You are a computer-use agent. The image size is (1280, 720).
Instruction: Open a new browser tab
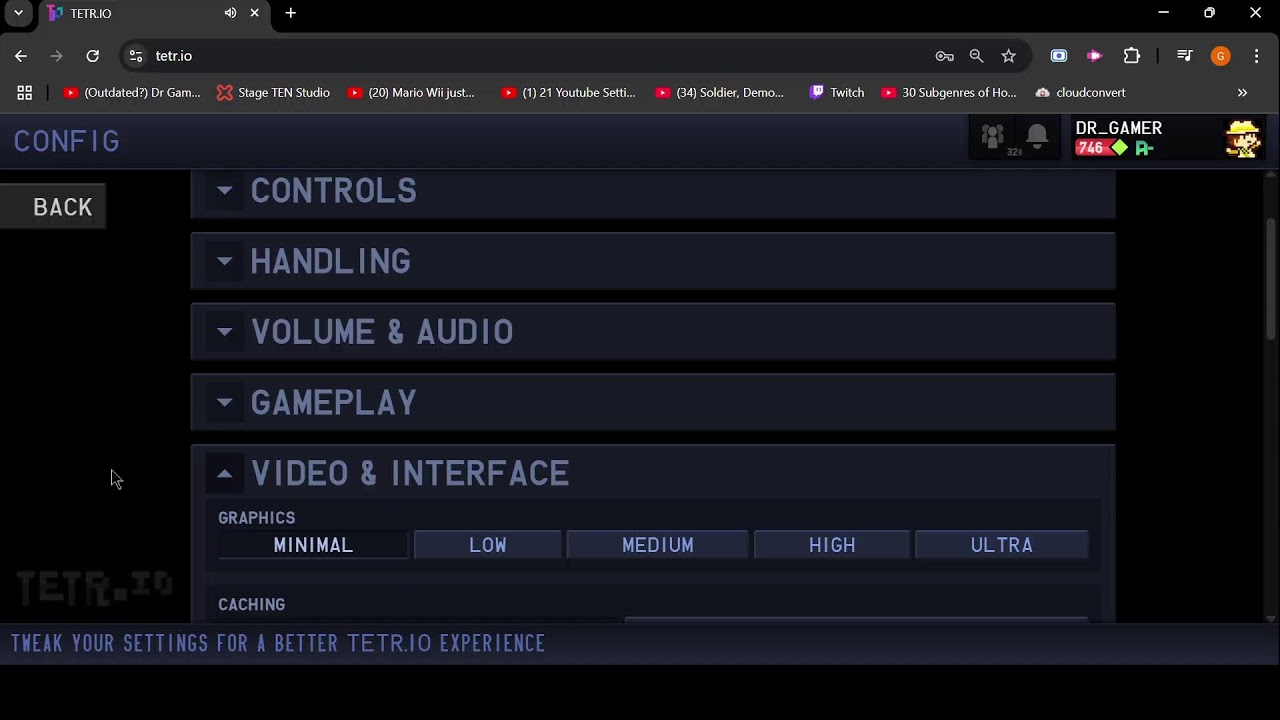coord(291,13)
